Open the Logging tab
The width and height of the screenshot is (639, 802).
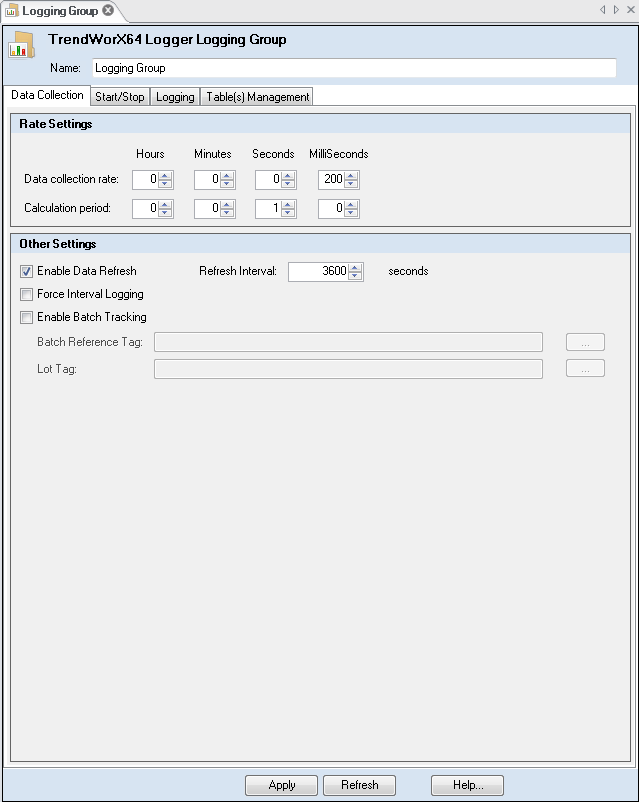175,97
